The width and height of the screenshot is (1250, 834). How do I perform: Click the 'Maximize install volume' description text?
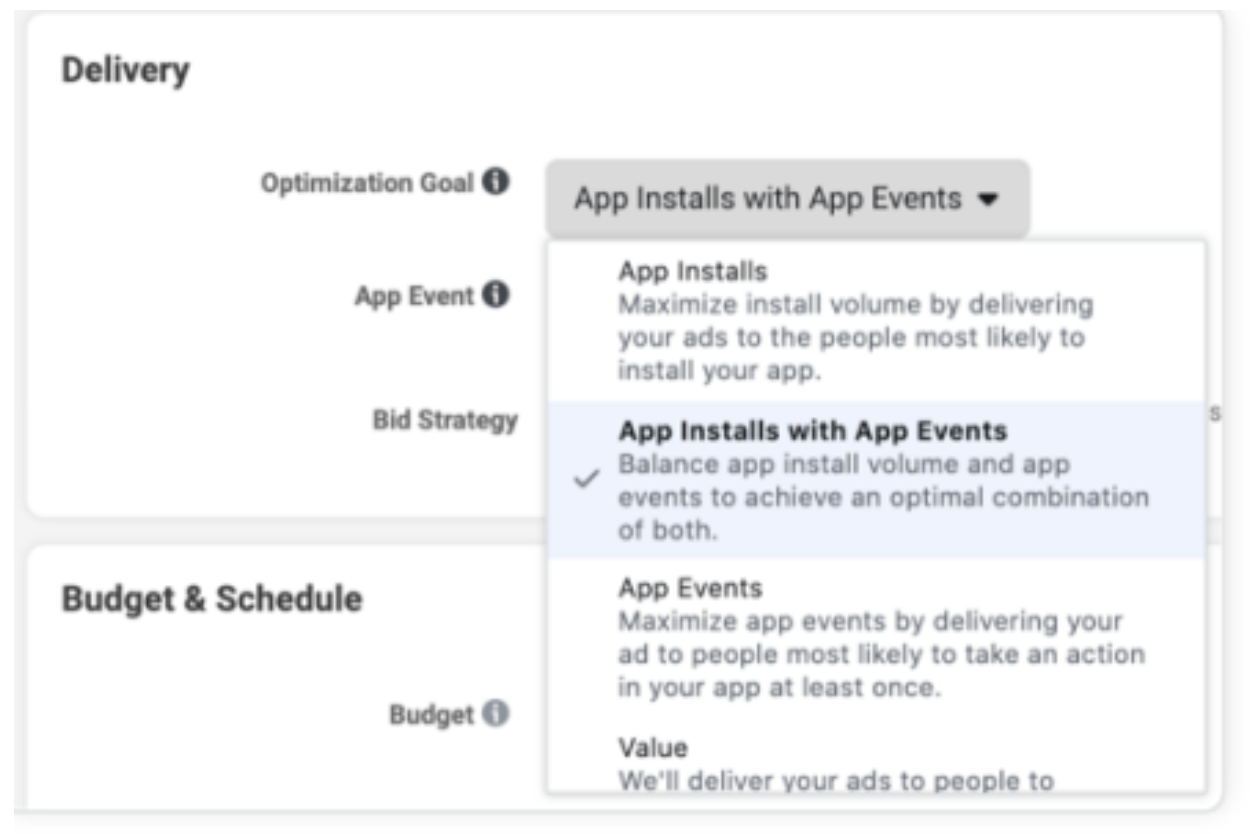pyautogui.click(x=856, y=337)
